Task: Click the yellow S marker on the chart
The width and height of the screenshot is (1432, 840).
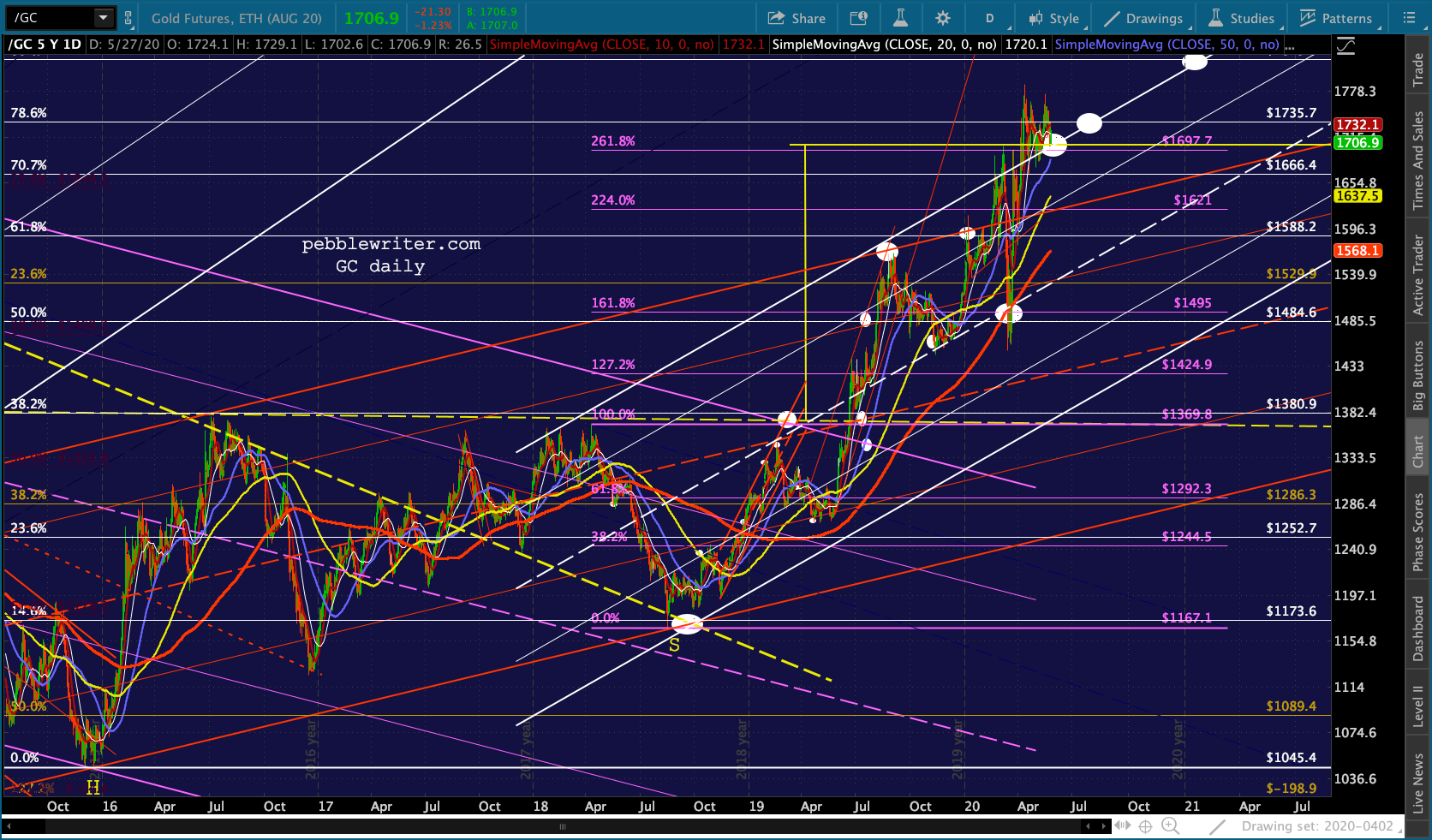Action: click(674, 645)
